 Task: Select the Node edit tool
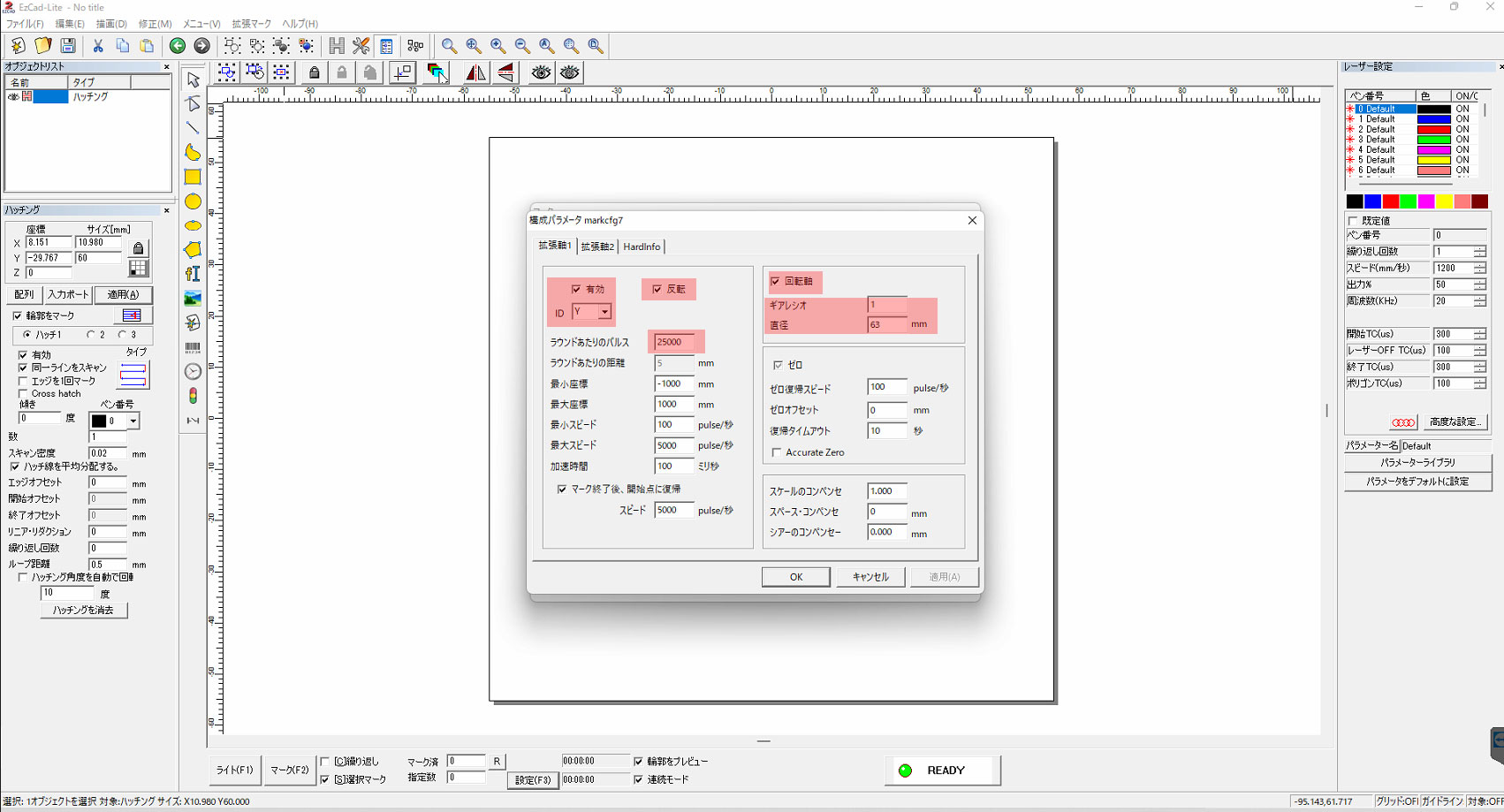(x=193, y=104)
